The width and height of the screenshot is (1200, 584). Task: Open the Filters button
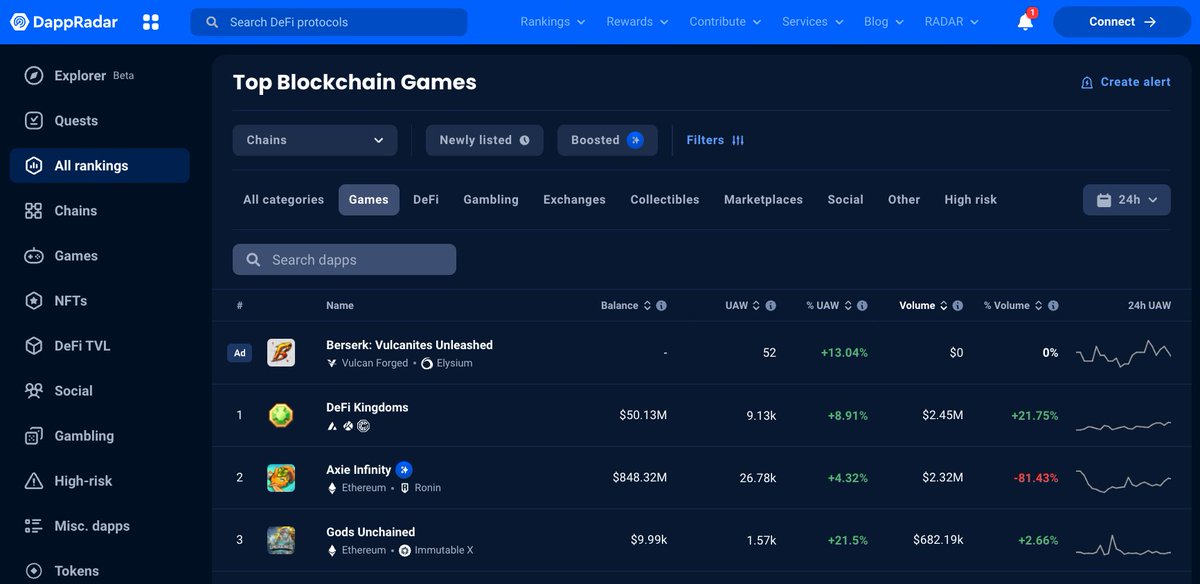(715, 140)
